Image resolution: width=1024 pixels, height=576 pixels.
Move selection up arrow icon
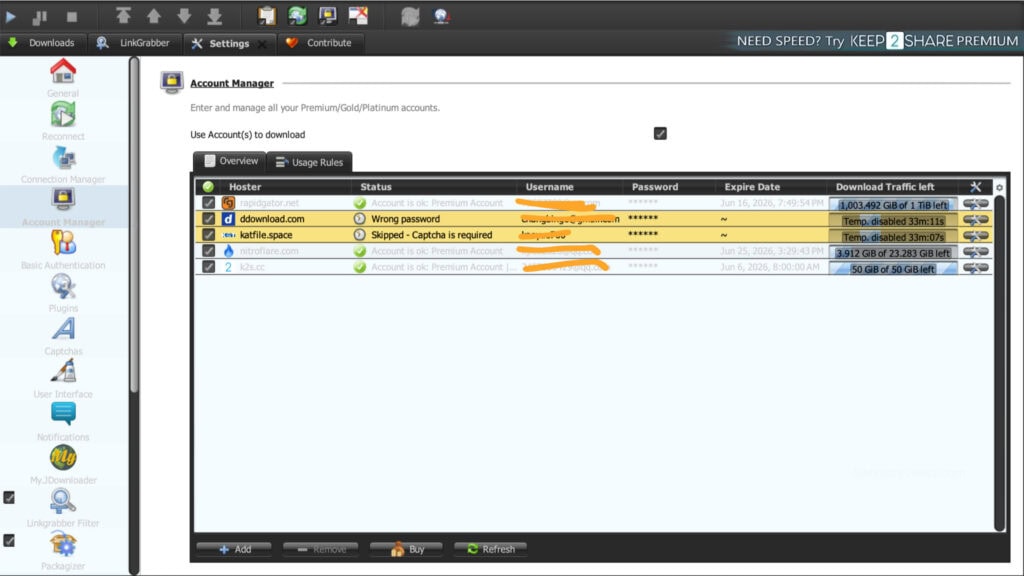pos(153,16)
